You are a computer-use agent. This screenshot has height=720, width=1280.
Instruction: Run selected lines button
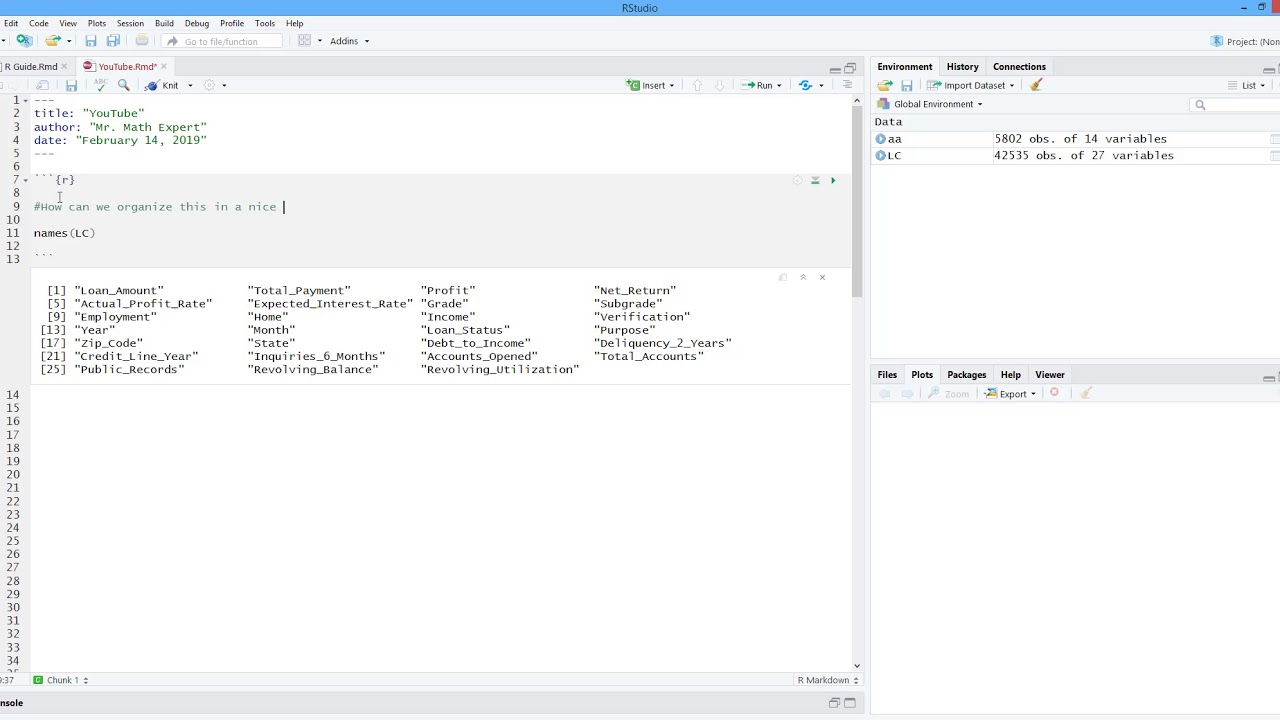tap(757, 86)
